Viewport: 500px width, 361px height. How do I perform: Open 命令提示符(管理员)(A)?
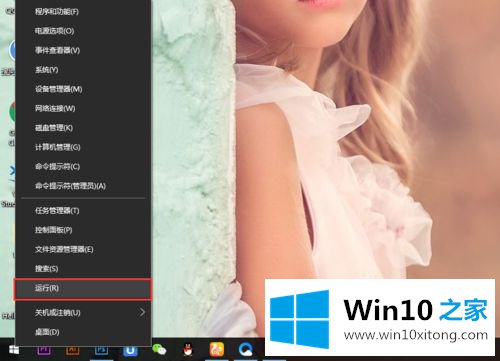pos(83,186)
